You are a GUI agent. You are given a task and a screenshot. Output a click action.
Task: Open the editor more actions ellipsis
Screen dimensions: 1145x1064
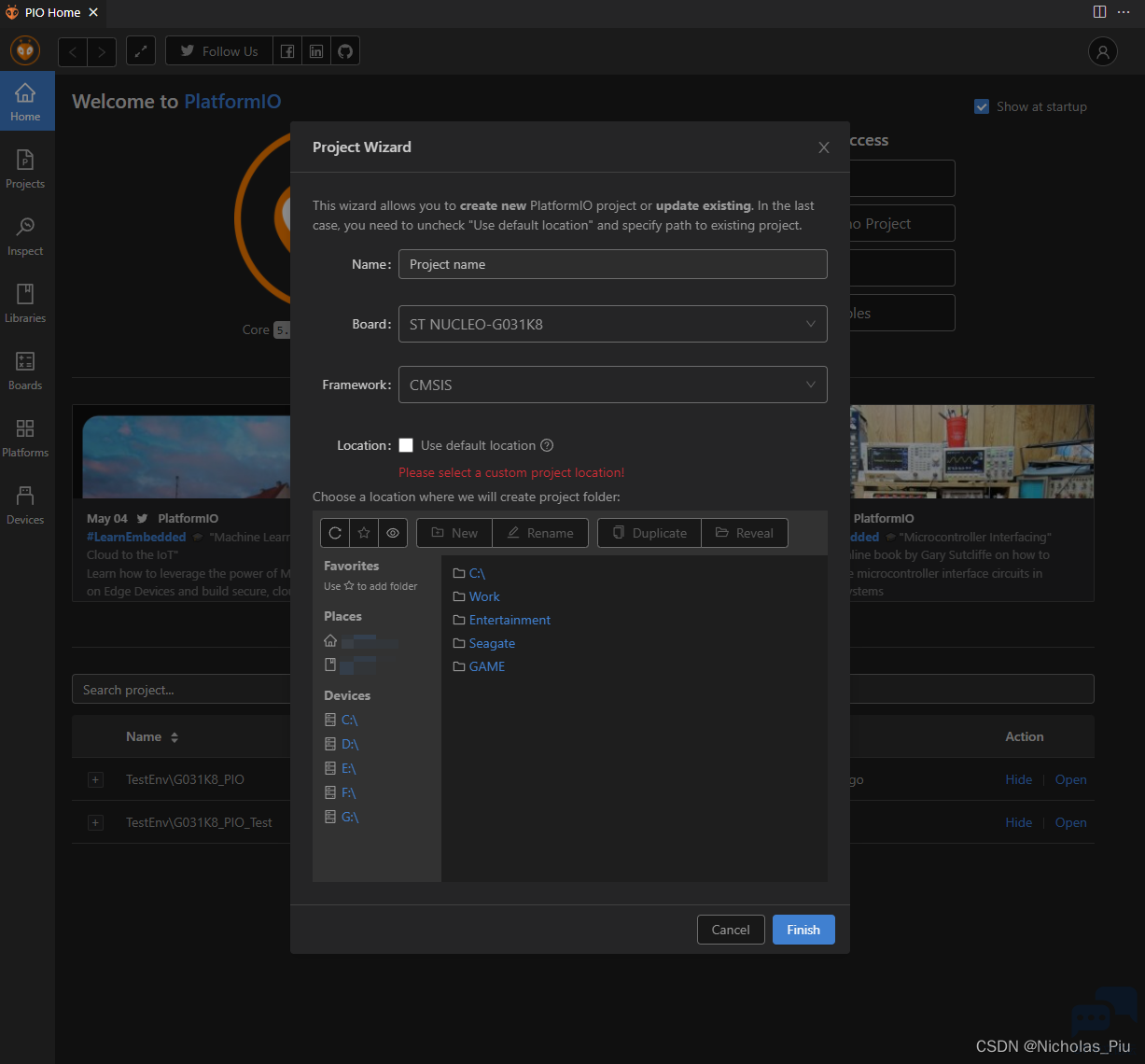tap(1124, 12)
